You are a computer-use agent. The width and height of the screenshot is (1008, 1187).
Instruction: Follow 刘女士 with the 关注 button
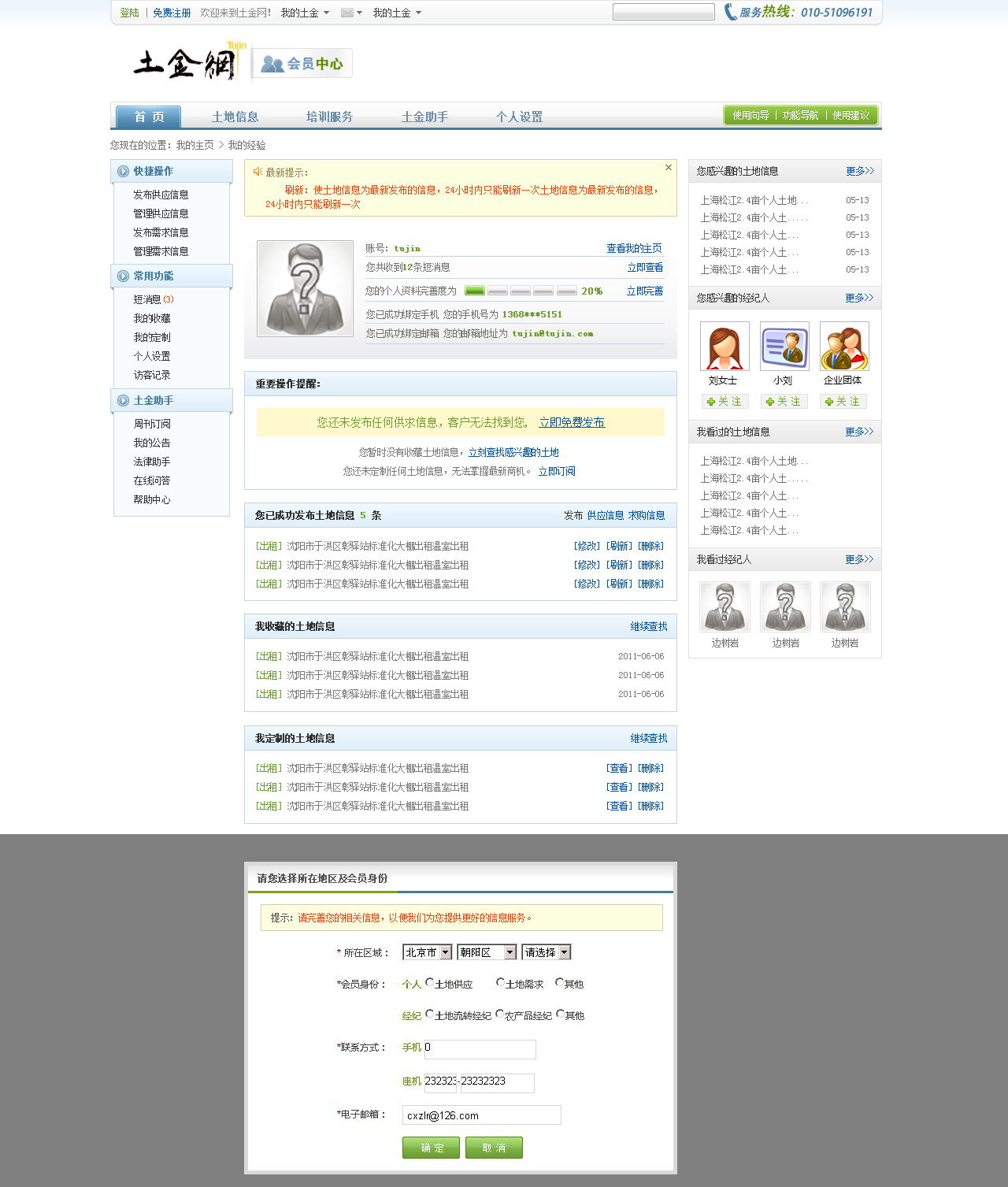pyautogui.click(x=724, y=402)
